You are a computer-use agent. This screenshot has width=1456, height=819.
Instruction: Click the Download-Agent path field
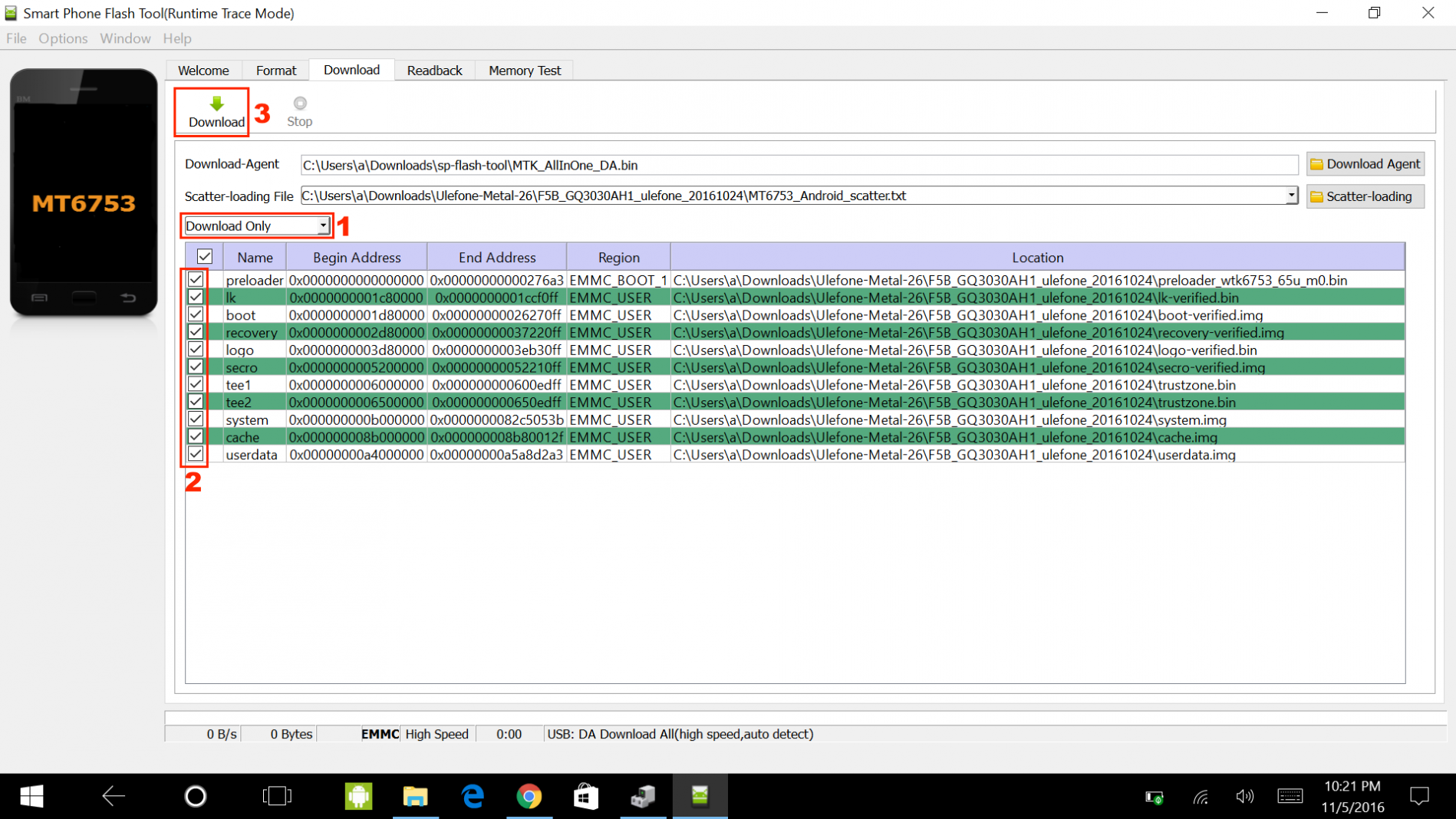[x=799, y=165]
